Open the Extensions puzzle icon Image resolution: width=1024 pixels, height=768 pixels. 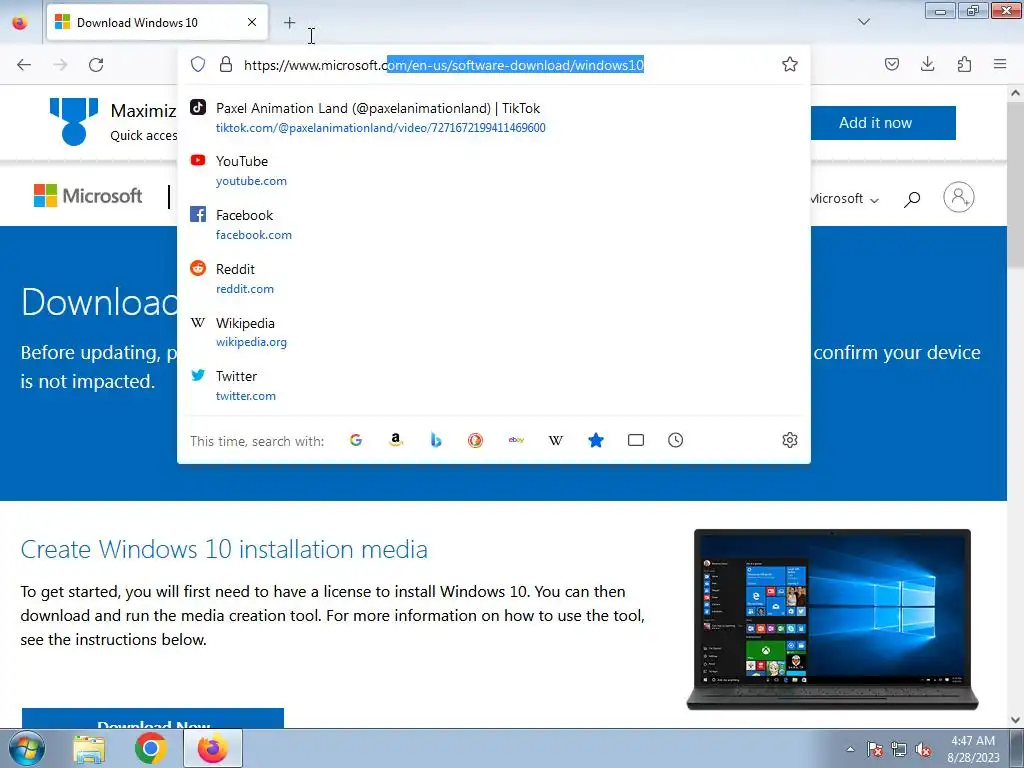click(x=964, y=64)
